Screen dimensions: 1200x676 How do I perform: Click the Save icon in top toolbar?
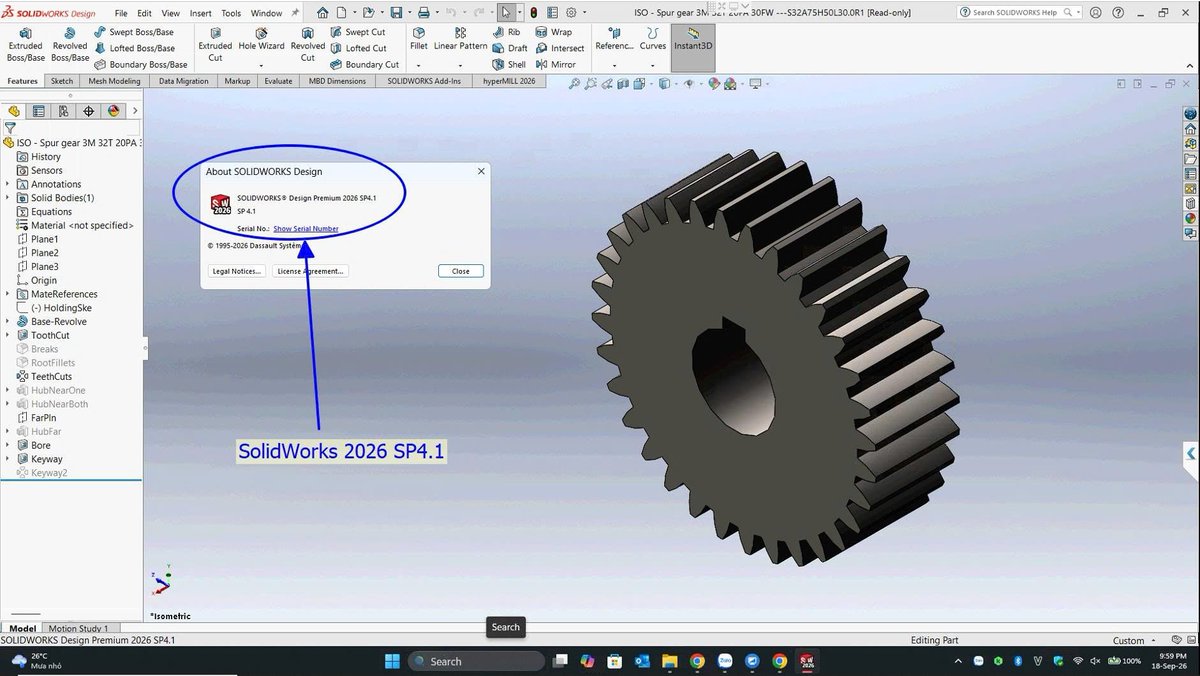[396, 13]
